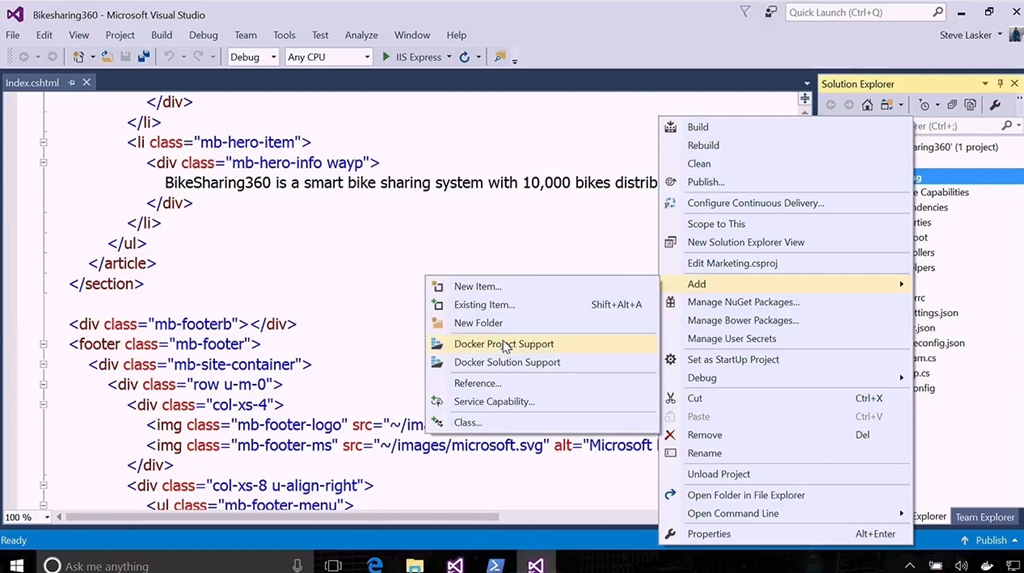Click the Quick Launch search field

click(x=858, y=12)
